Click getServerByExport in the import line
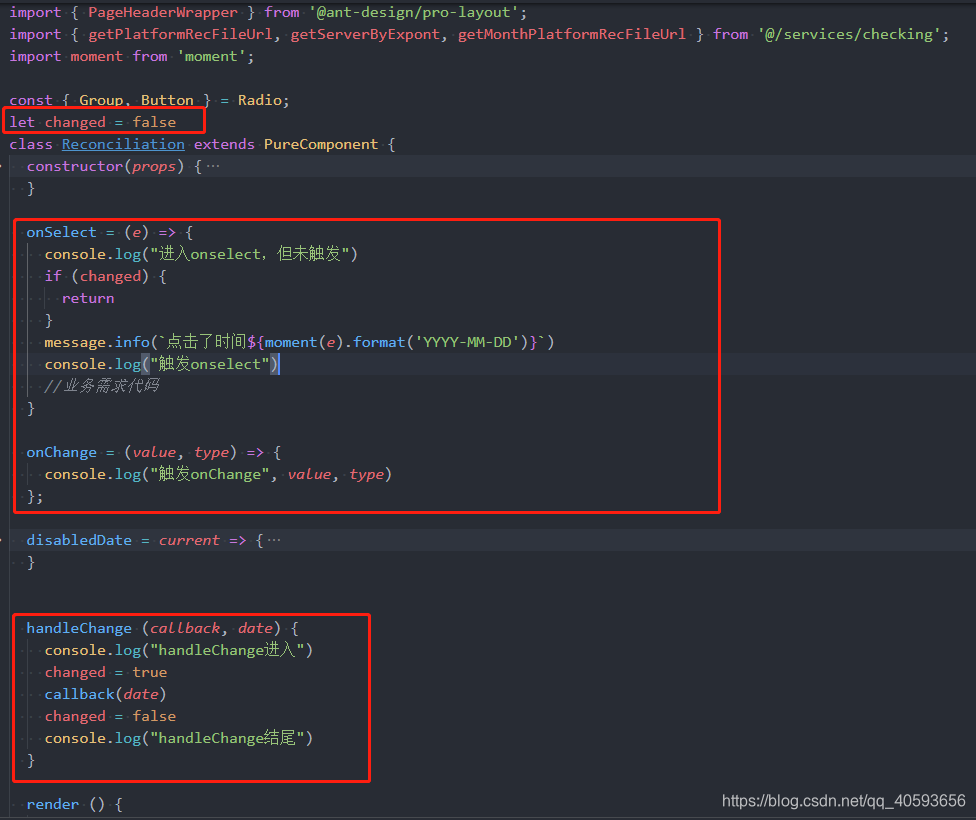 (365, 34)
